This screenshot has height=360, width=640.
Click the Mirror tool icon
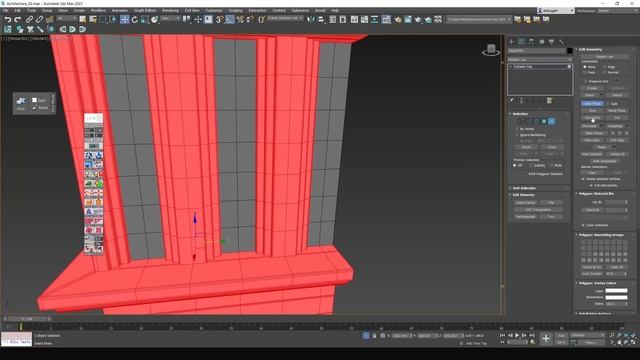tap(311, 19)
